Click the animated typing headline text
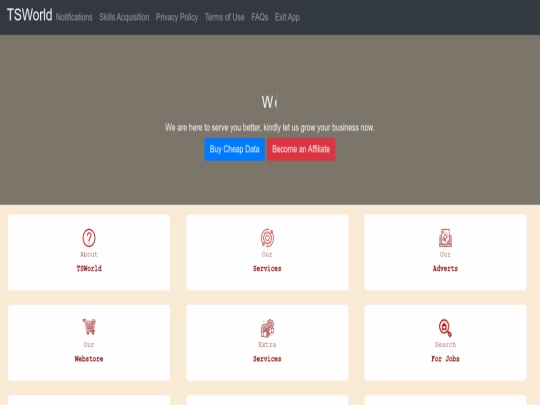Viewport: 540px width, 405px height. [269, 102]
